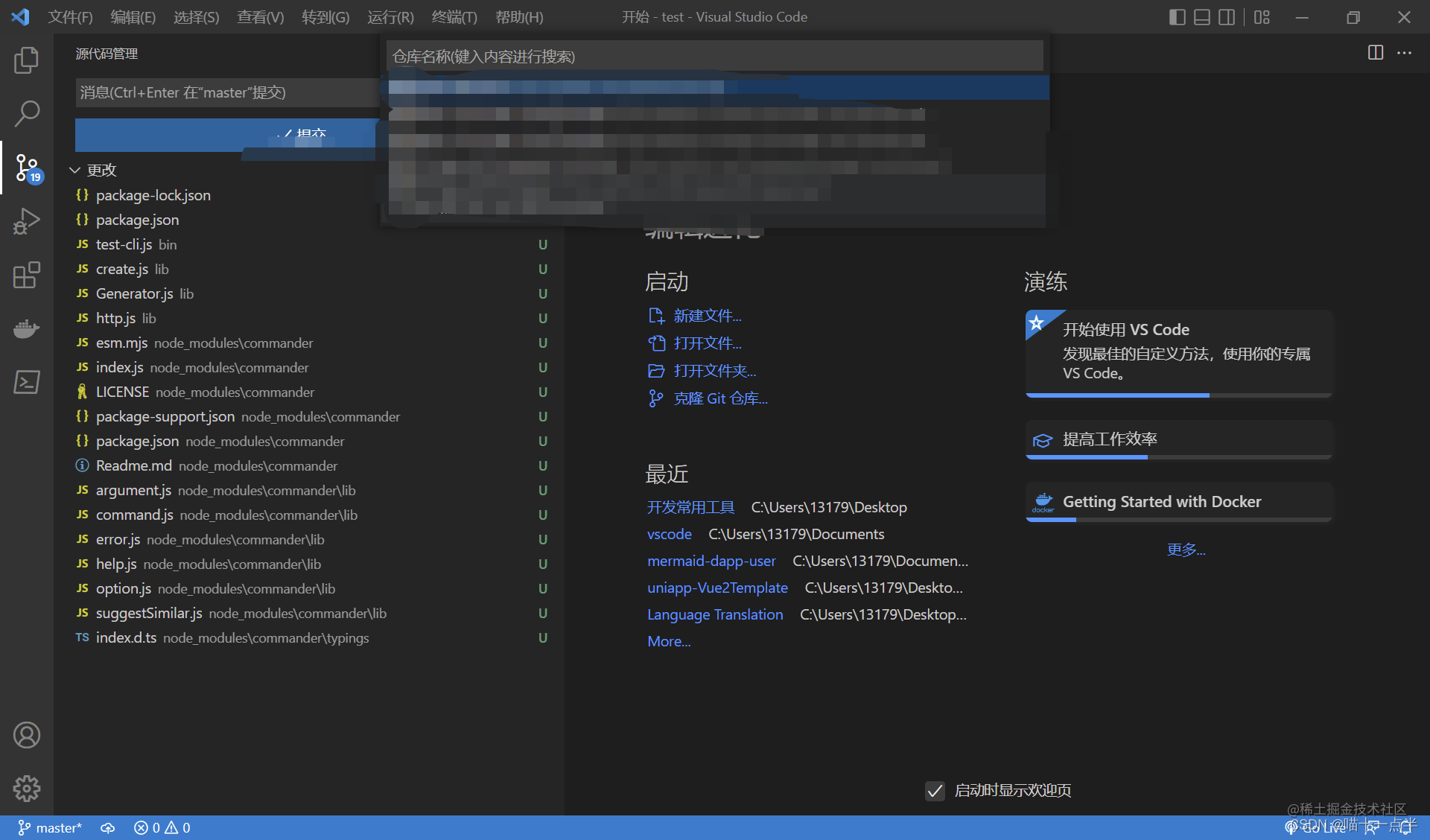Open the Run and Debug icon
The image size is (1430, 840).
pos(25,219)
